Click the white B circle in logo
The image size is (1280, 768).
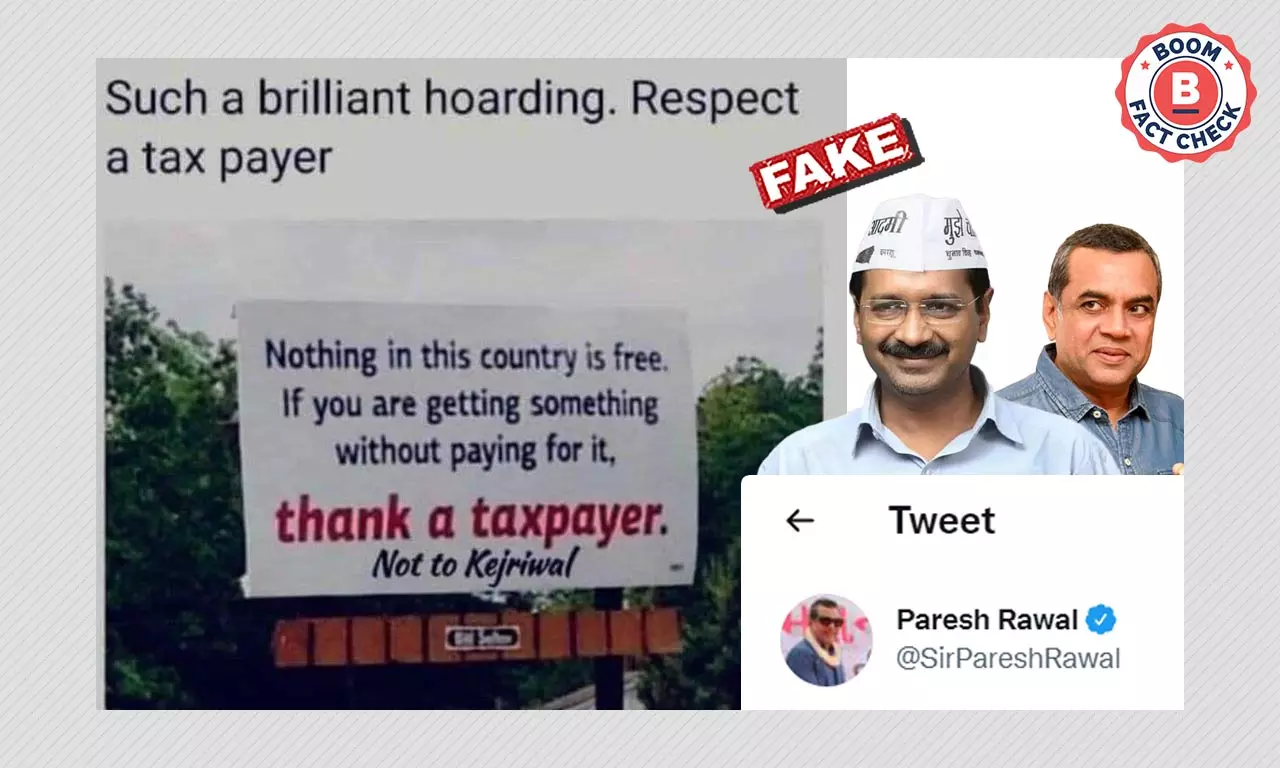click(1187, 92)
